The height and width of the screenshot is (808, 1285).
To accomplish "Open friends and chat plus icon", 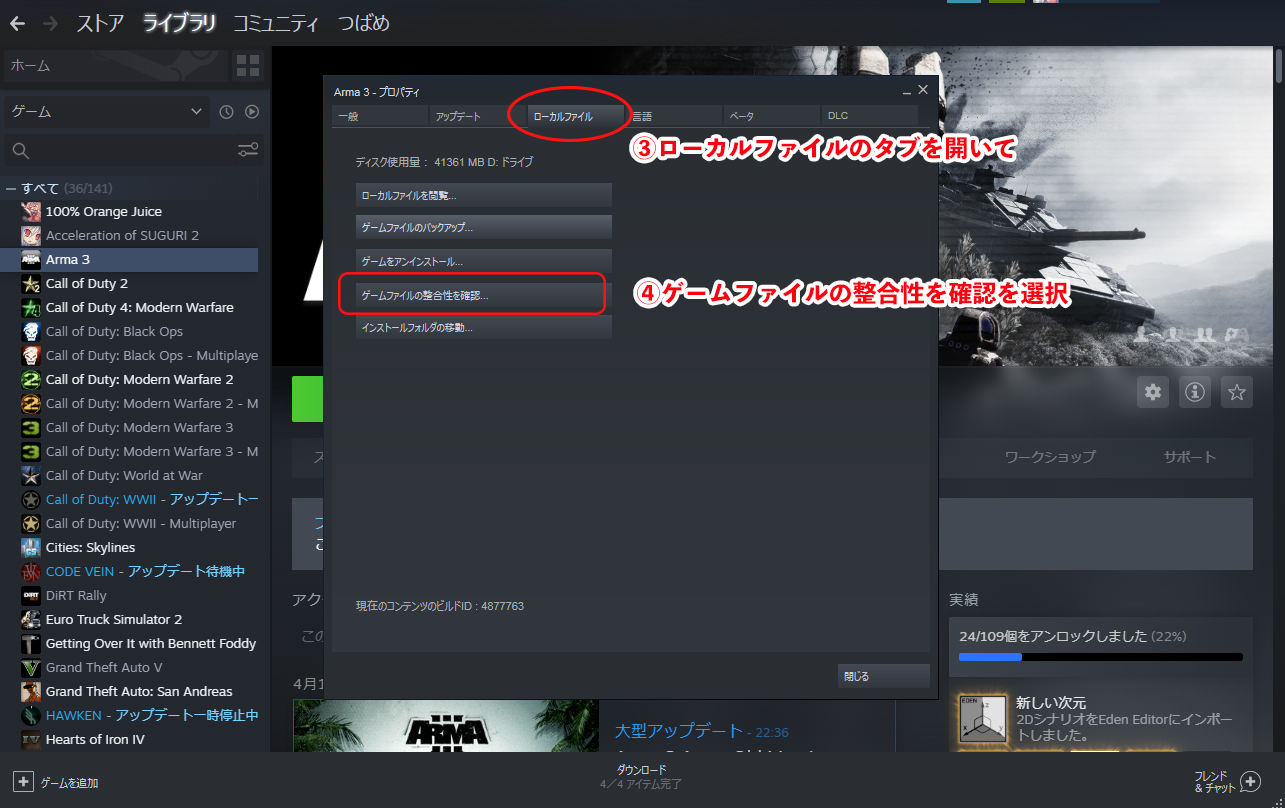I will coord(1250,781).
